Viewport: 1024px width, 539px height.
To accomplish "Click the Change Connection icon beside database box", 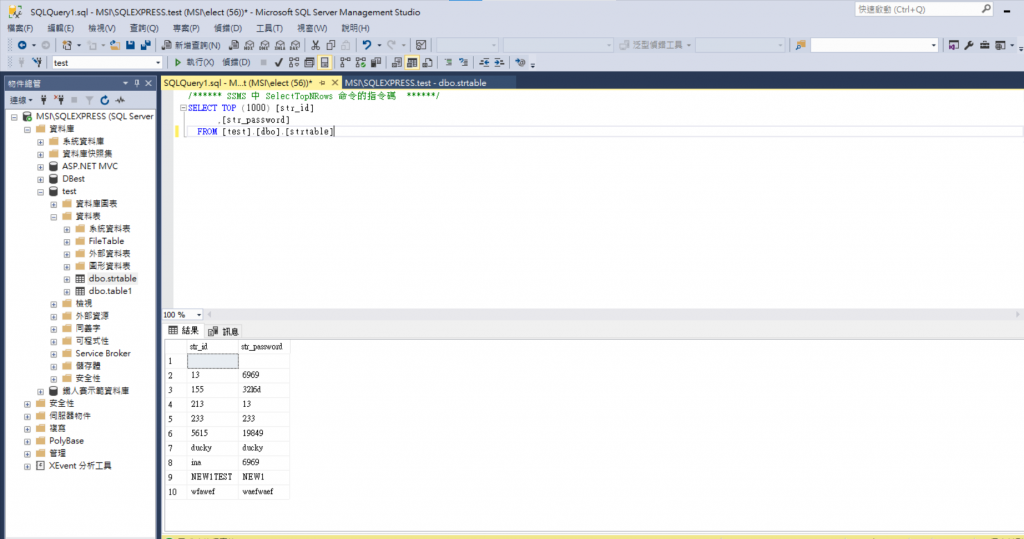I will click(37, 63).
